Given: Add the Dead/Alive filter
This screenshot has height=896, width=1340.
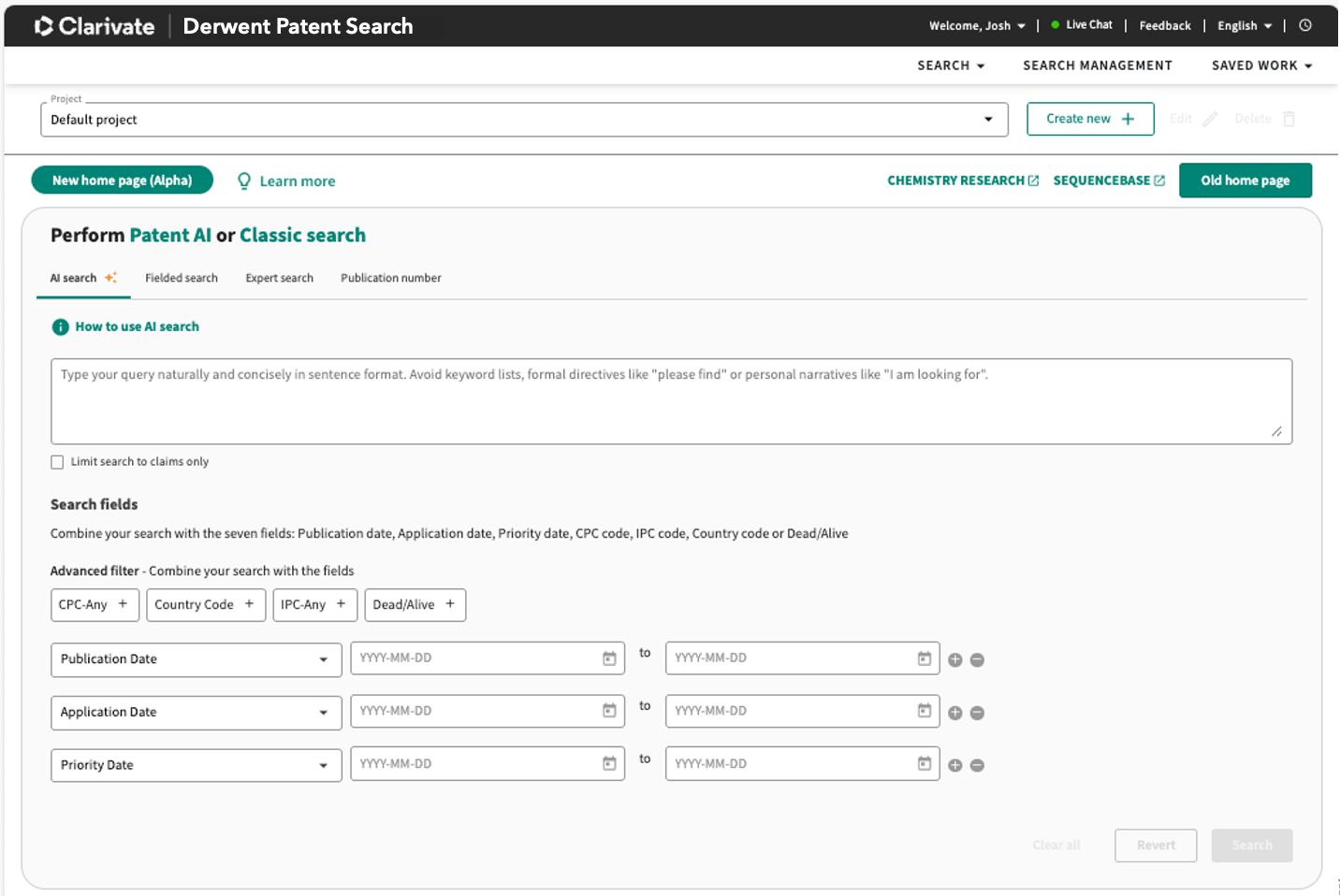Looking at the screenshot, I should point(415,605).
